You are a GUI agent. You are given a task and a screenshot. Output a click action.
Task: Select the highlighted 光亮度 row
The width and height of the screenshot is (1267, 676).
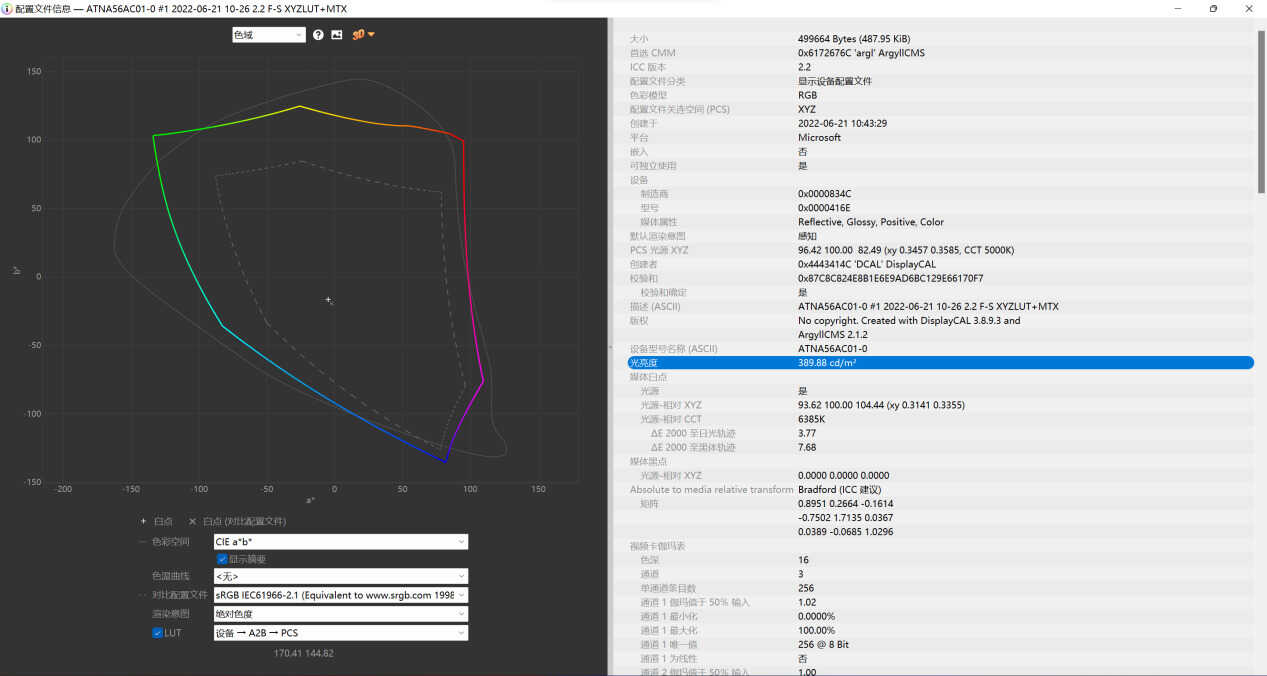click(940, 363)
